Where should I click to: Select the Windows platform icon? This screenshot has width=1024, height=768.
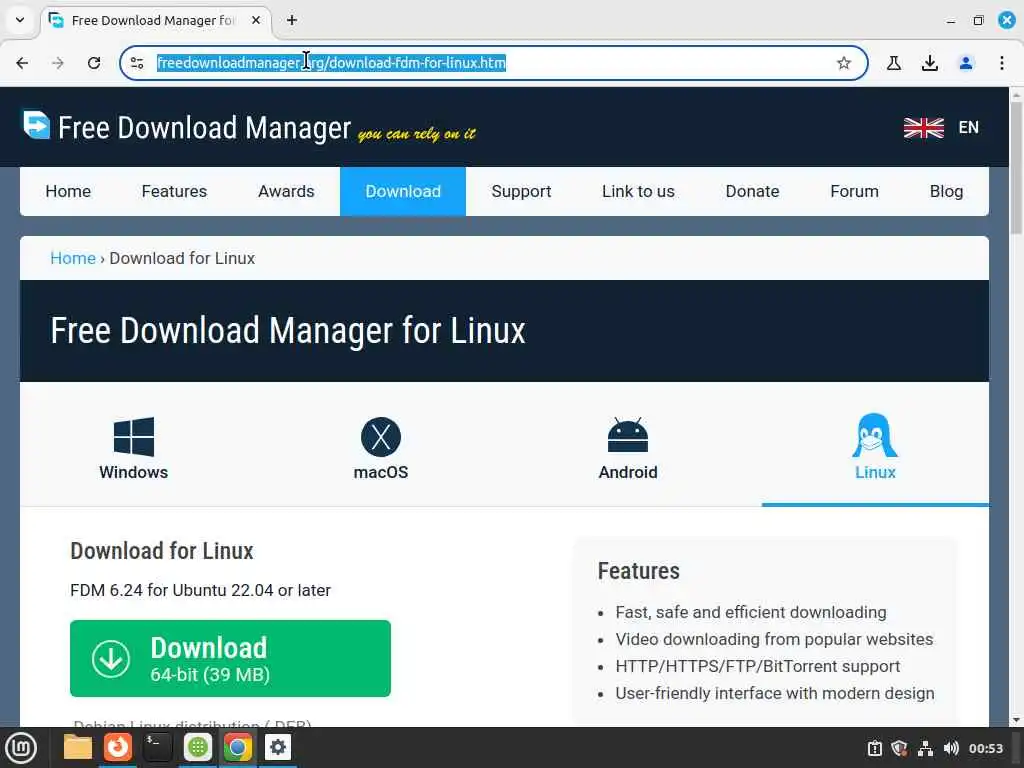click(x=134, y=436)
